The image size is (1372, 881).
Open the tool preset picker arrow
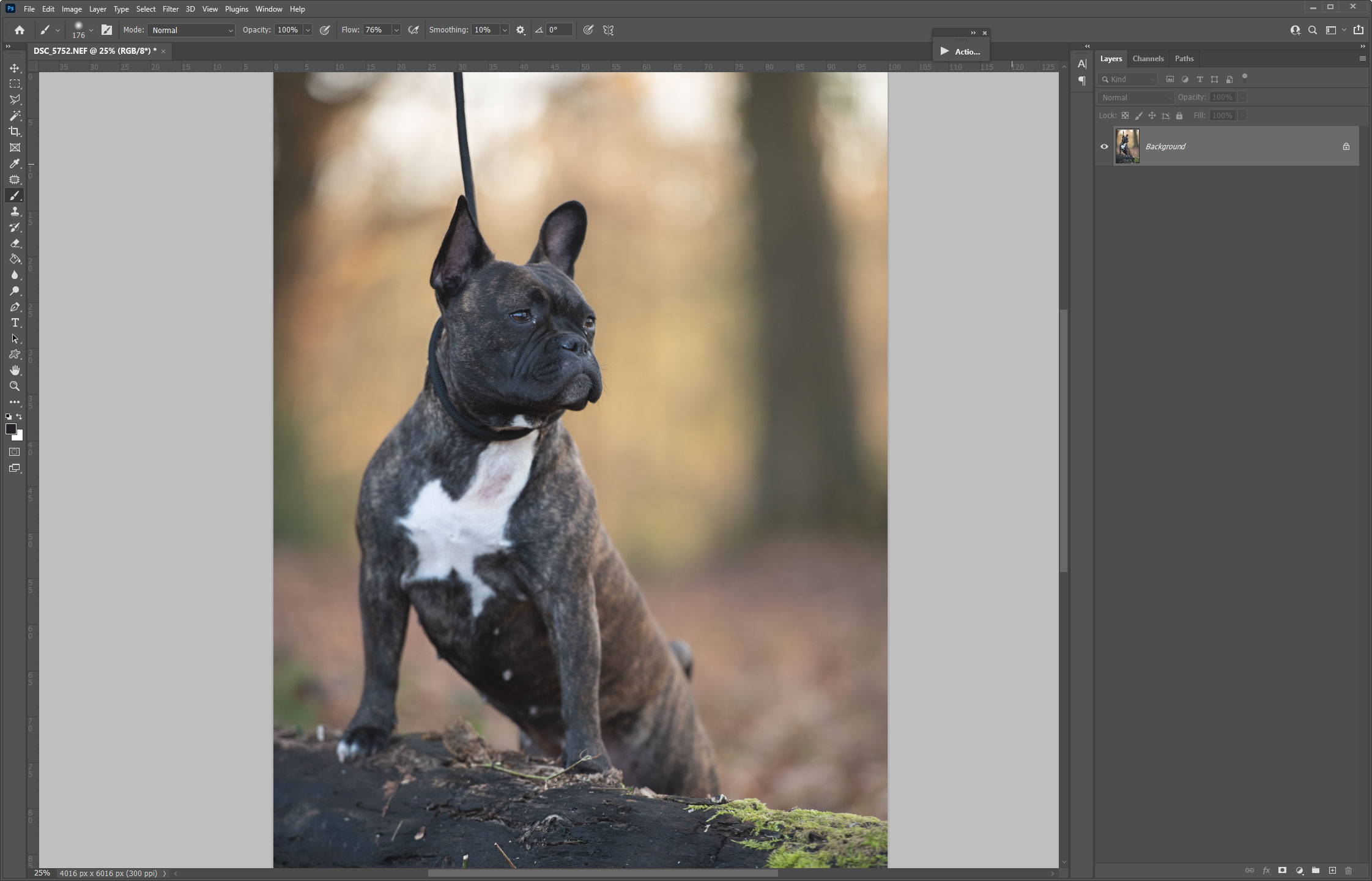[x=57, y=30]
